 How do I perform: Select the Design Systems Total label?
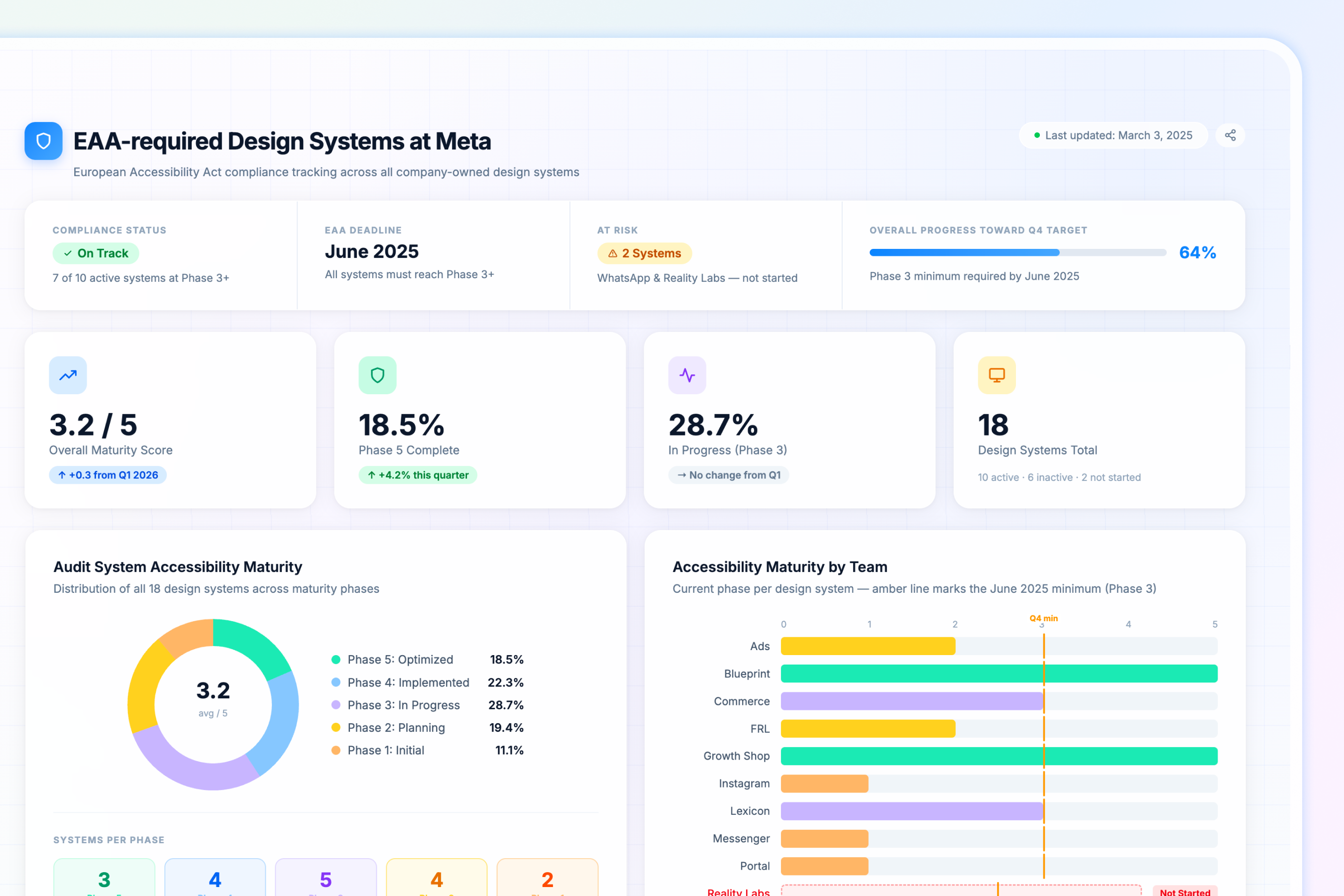tap(1038, 450)
